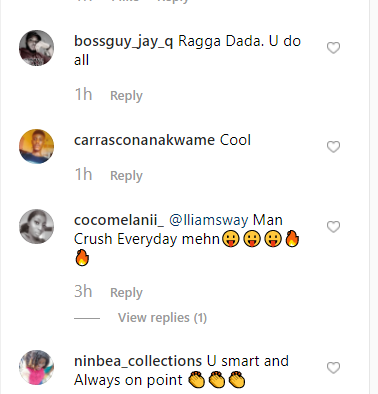The height and width of the screenshot is (394, 378).
Task: Visit the carrasconanakwame username
Action: pyautogui.click(x=144, y=140)
